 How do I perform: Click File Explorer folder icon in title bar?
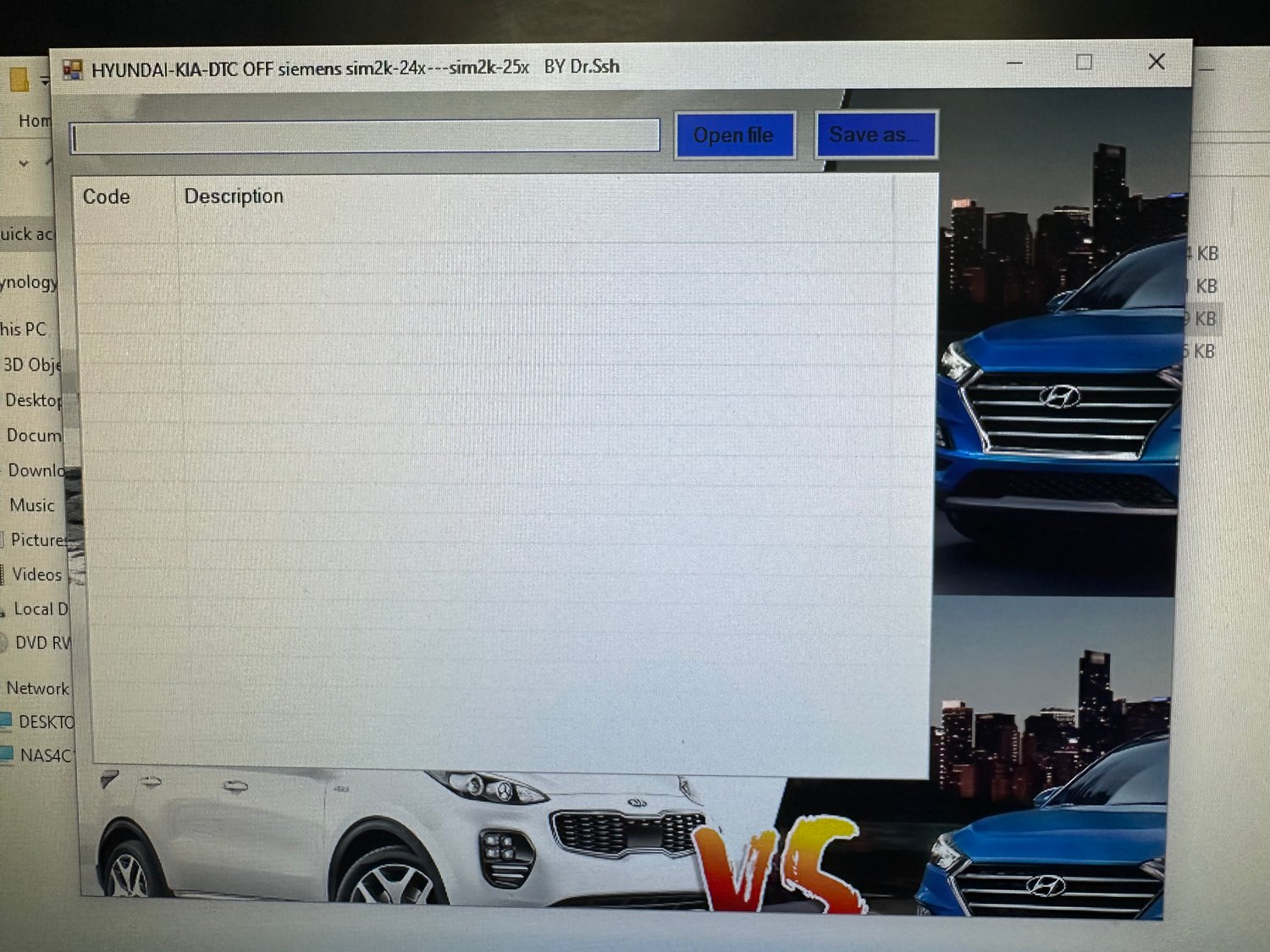click(19, 80)
